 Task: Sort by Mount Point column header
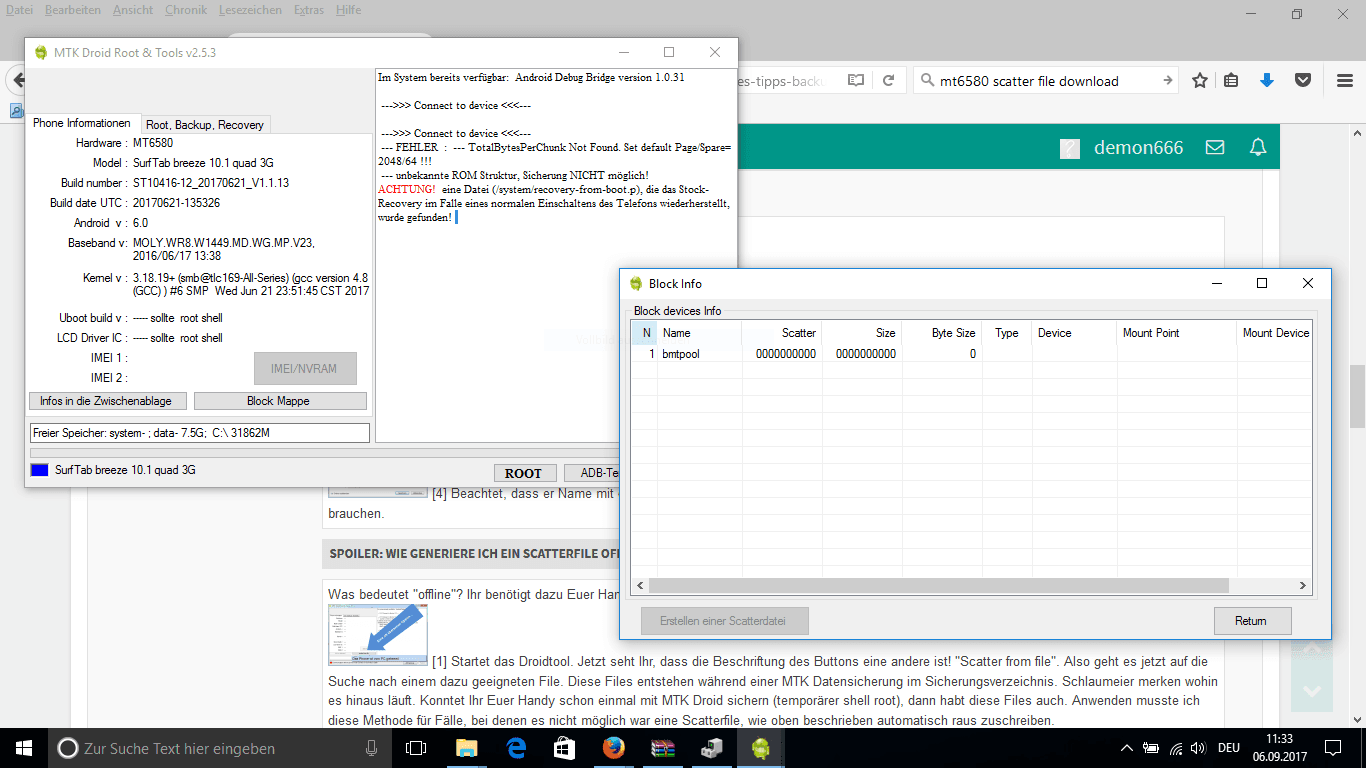(1176, 333)
